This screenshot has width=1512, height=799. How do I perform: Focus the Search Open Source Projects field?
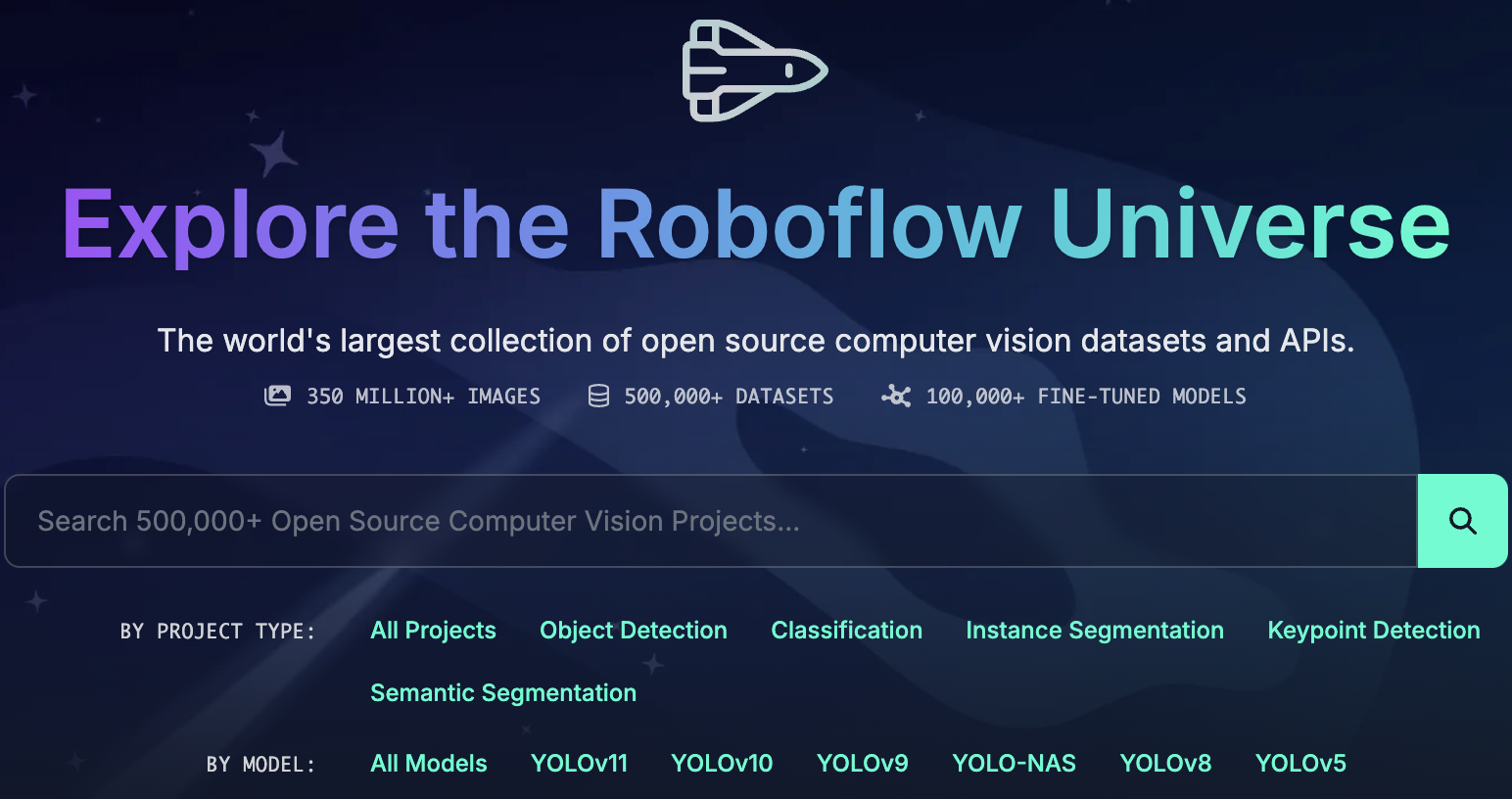click(711, 521)
